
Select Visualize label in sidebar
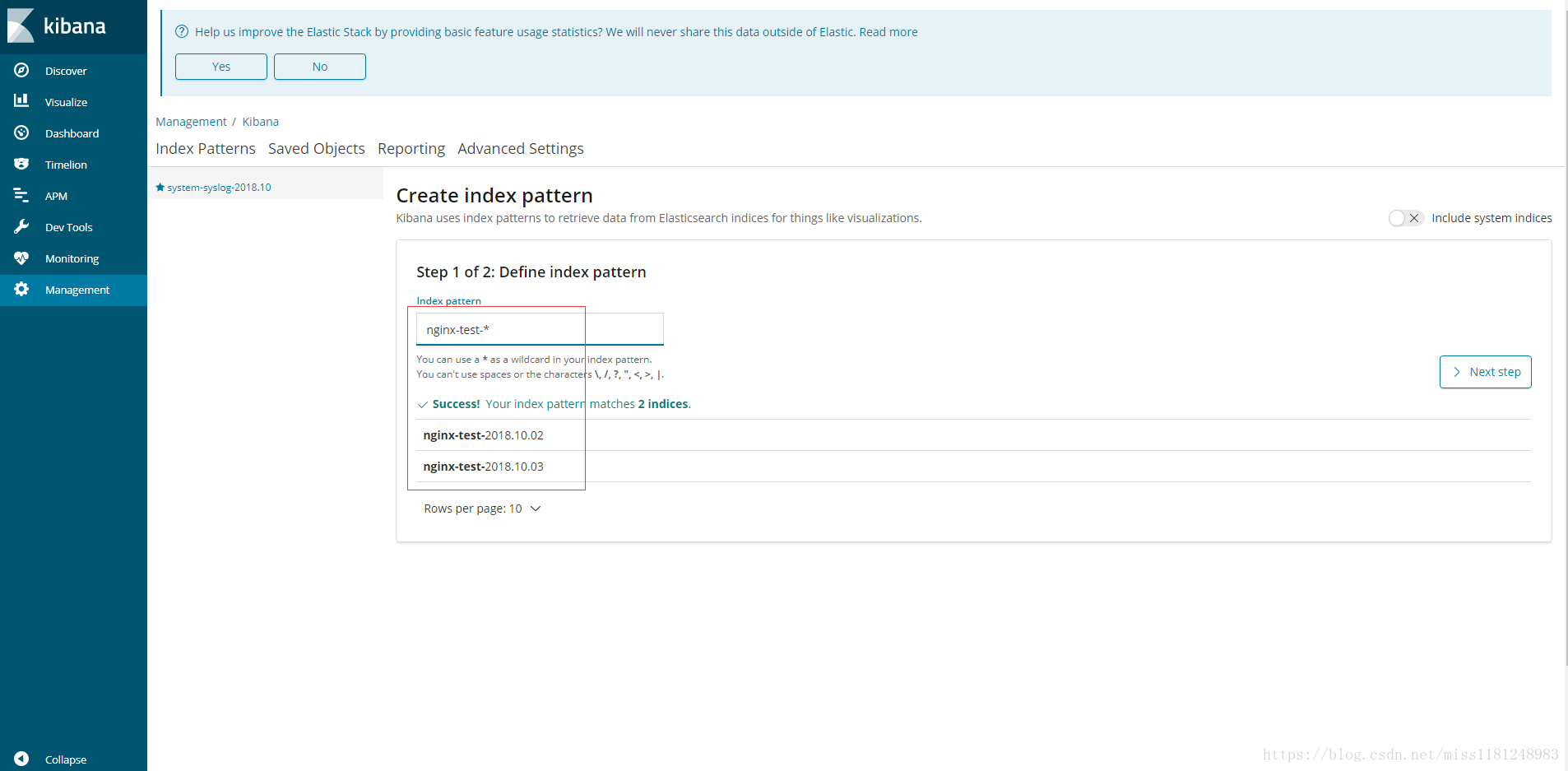(x=66, y=102)
